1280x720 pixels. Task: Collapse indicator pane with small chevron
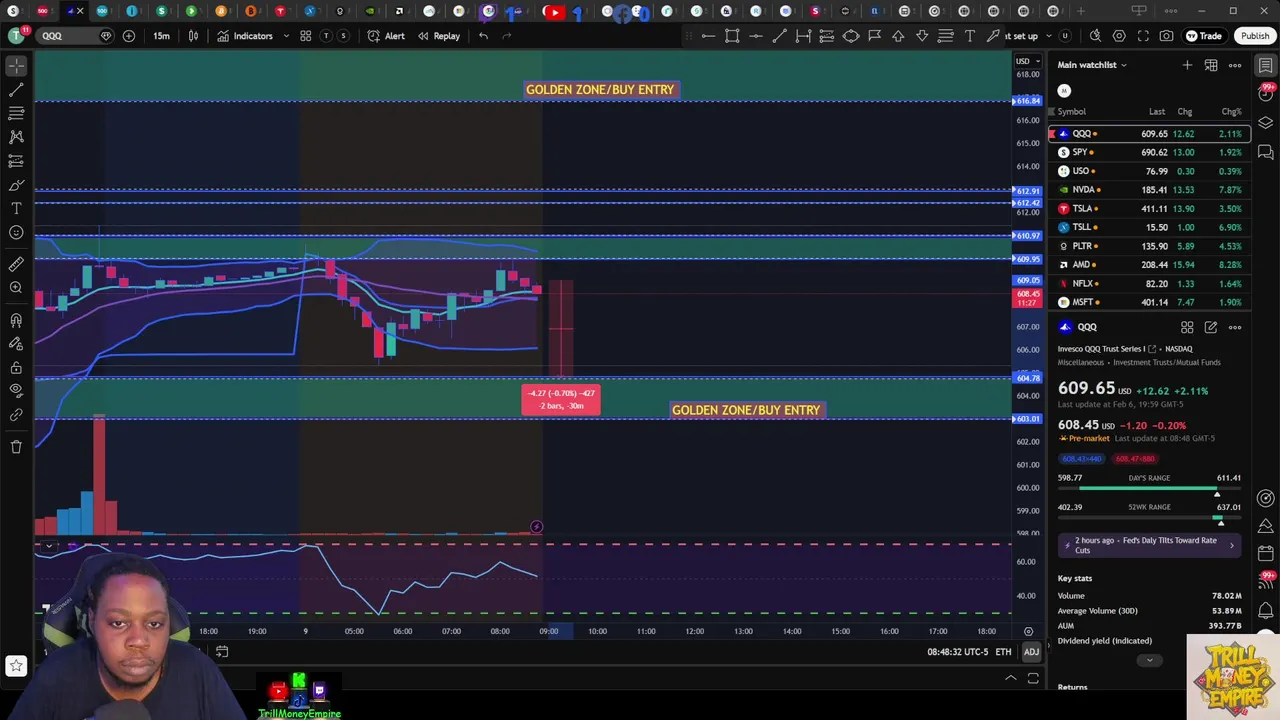pos(48,546)
